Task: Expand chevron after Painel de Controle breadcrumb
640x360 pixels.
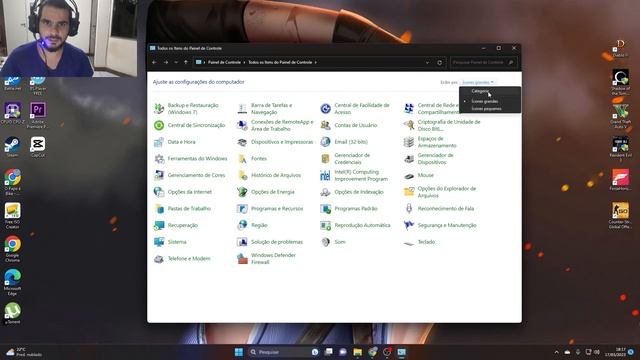Action: pos(244,62)
